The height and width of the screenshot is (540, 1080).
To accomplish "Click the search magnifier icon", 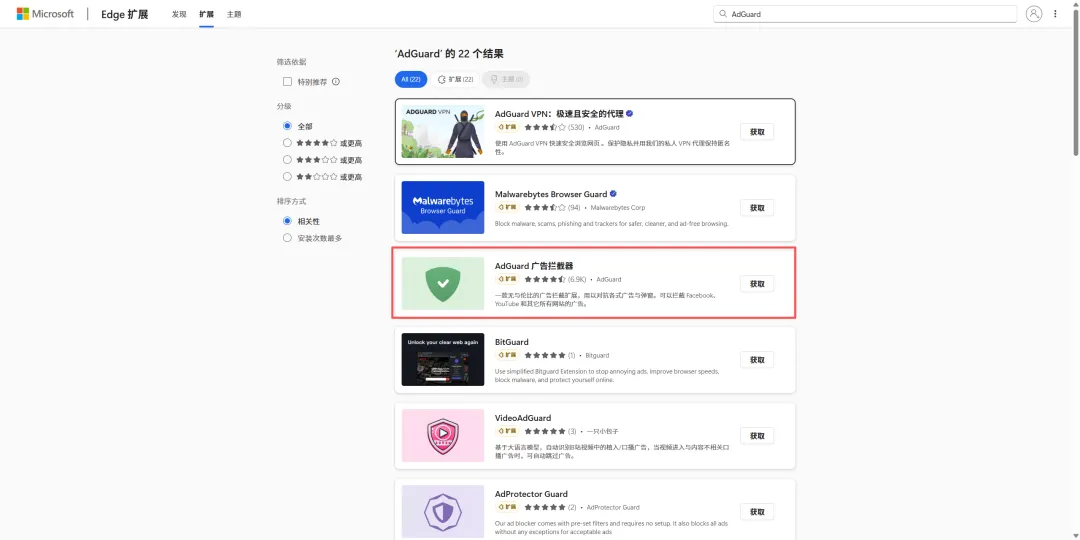I will click(x=723, y=14).
